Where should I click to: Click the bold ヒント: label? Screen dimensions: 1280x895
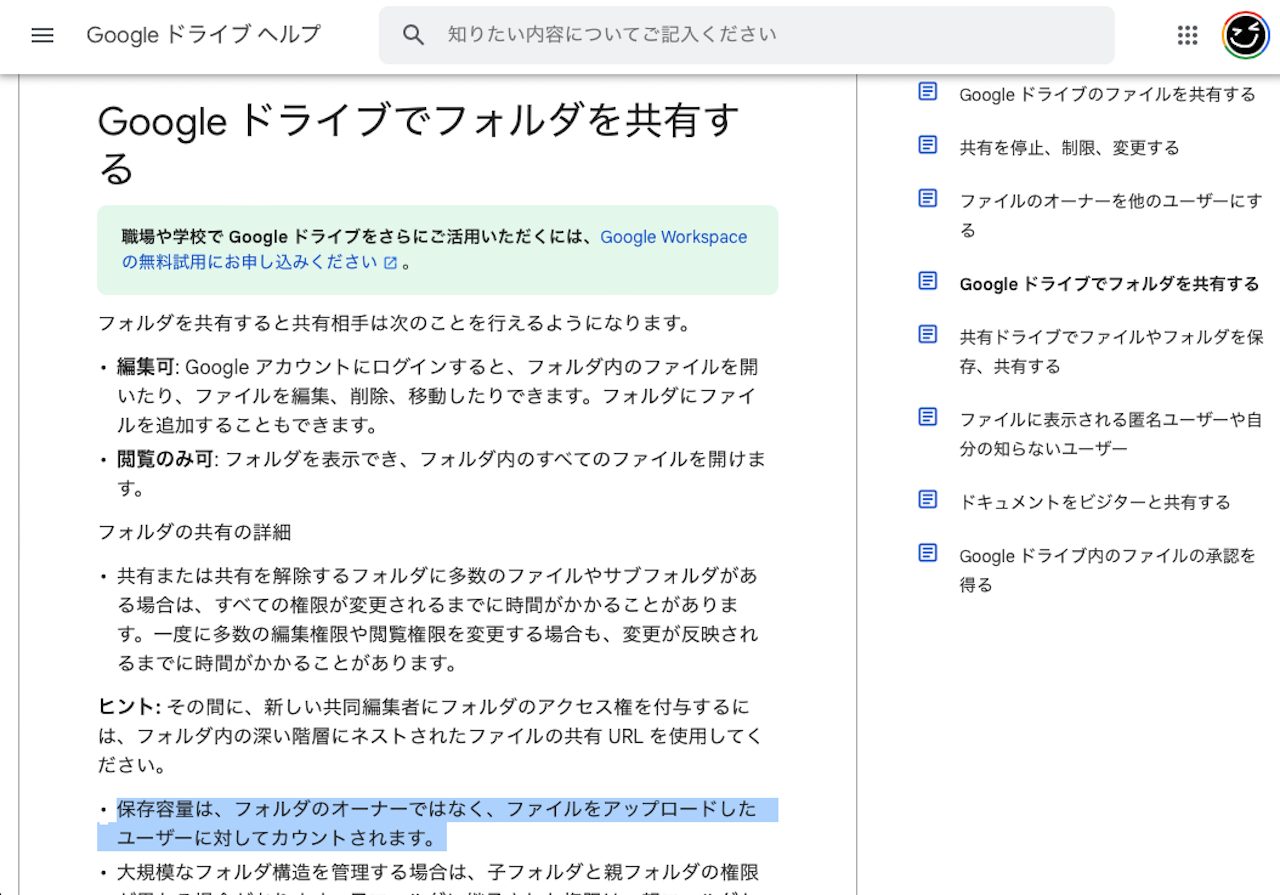[129, 707]
